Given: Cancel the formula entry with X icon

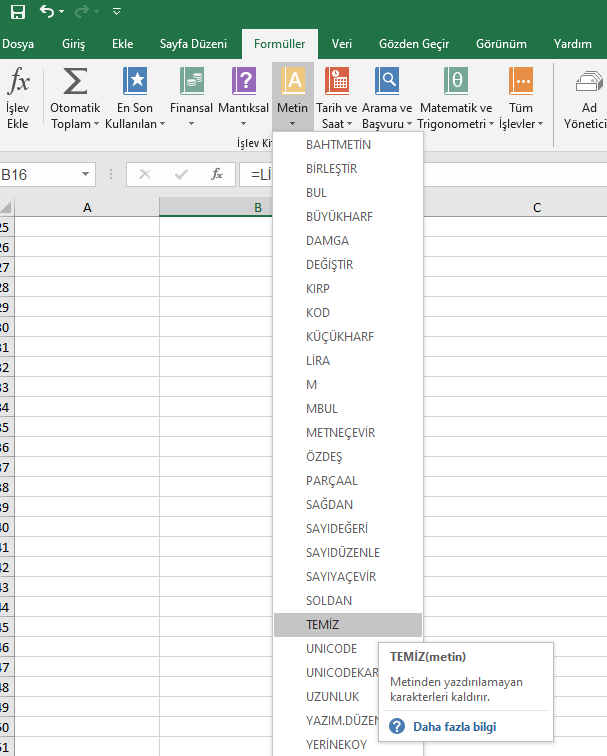Looking at the screenshot, I should click(x=145, y=174).
